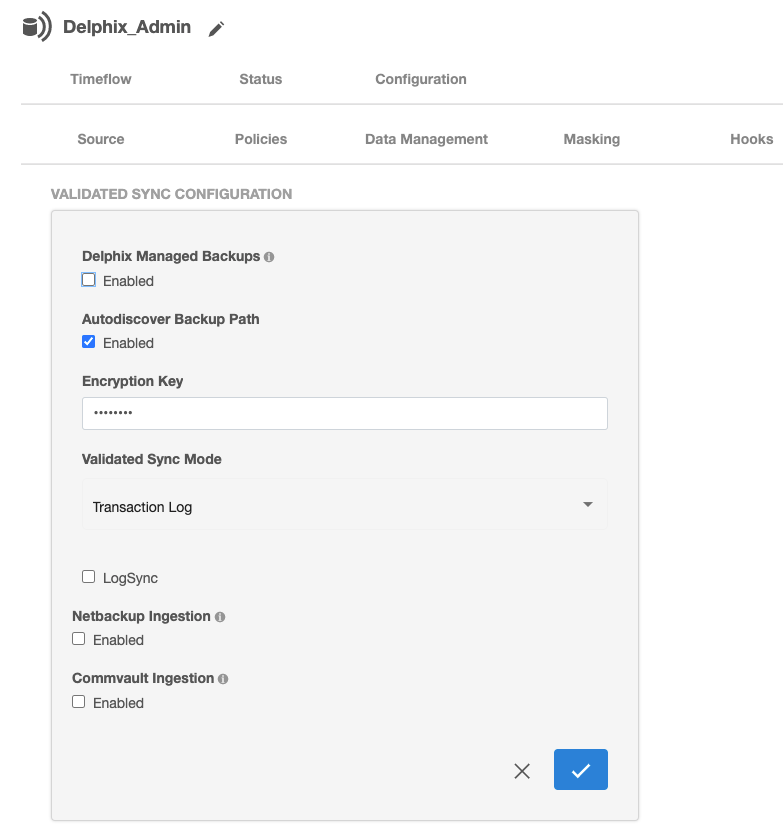Click info icon next to Netbackup Ingestion
Viewport: 783px width, 833px height.
pyautogui.click(x=220, y=617)
